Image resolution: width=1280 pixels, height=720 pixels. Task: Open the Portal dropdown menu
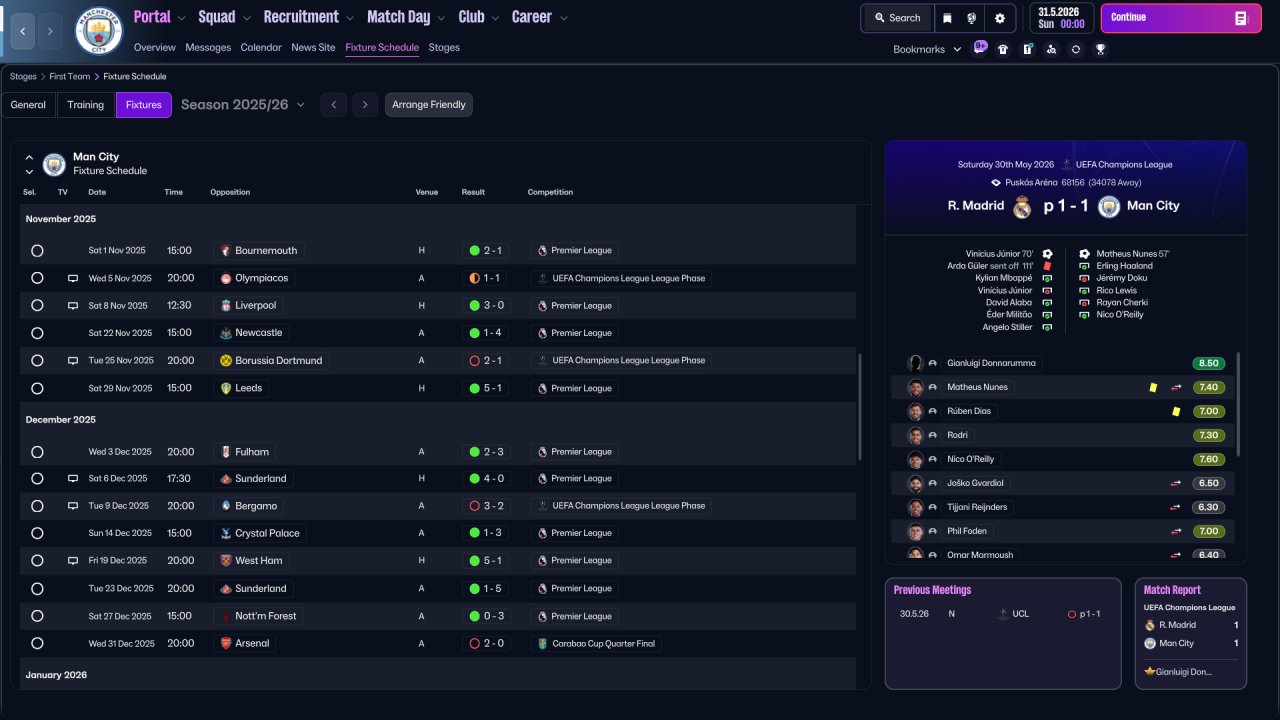(x=160, y=17)
